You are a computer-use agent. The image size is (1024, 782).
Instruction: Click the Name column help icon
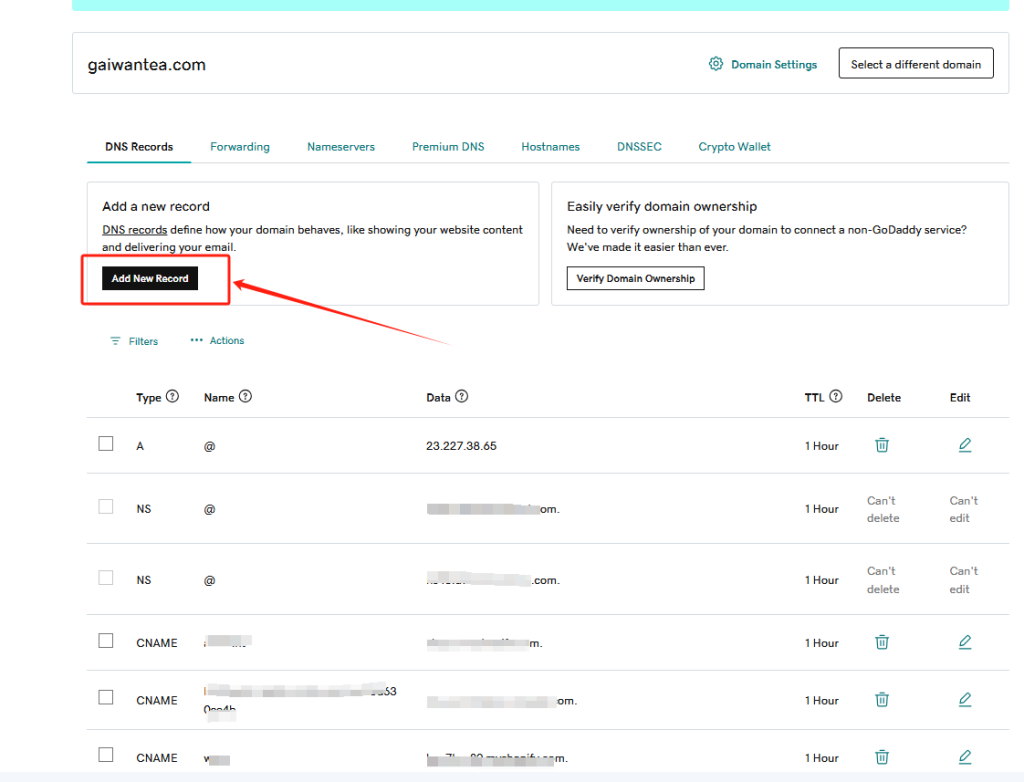(x=245, y=396)
